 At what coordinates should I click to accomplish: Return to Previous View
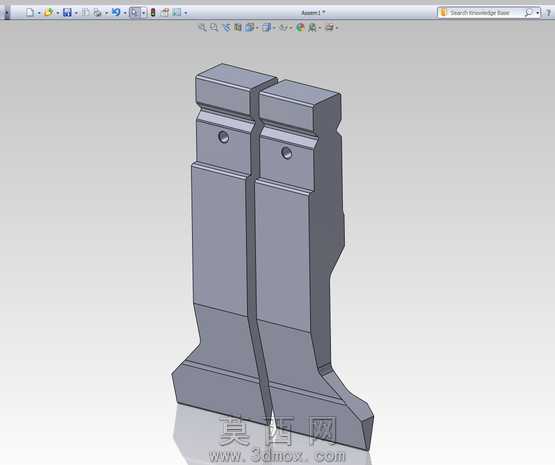pos(226,27)
